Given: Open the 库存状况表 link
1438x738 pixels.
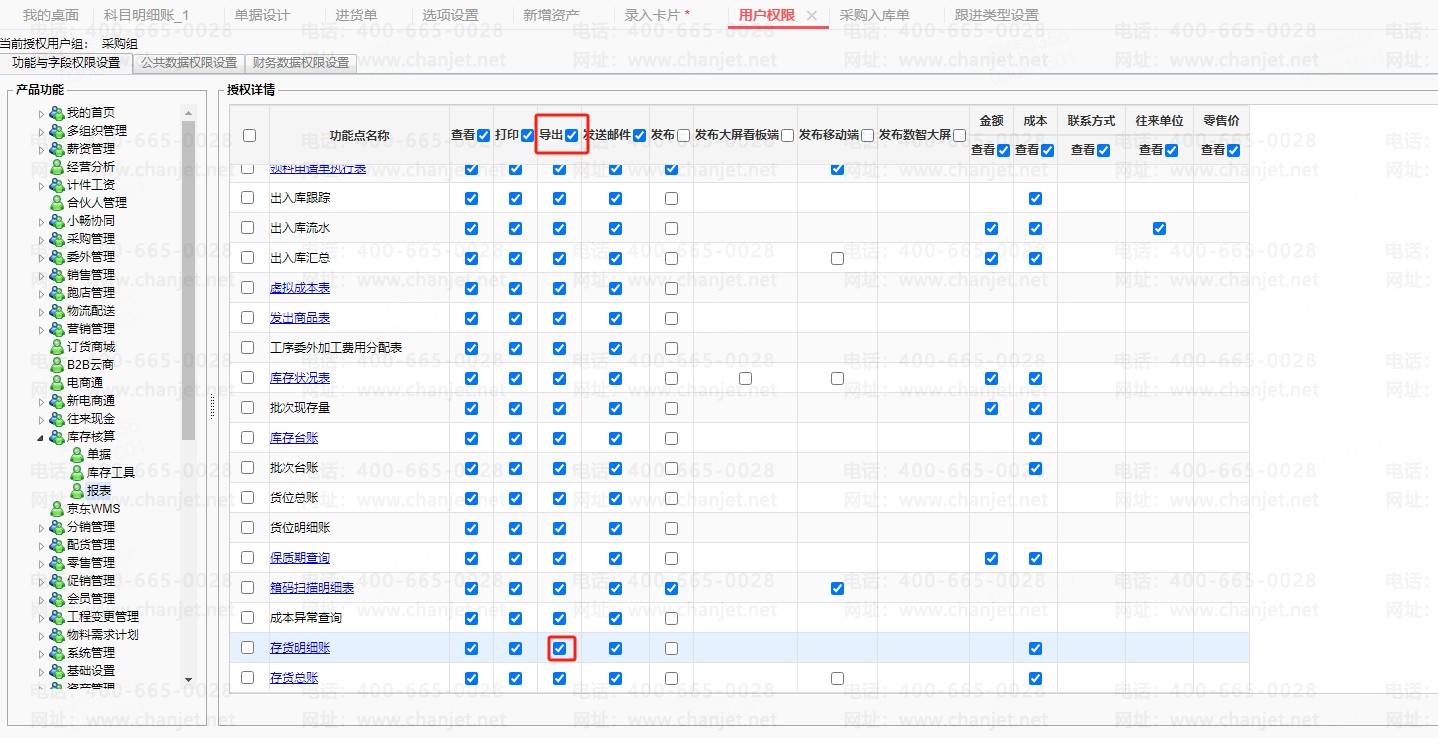Looking at the screenshot, I should [299, 378].
